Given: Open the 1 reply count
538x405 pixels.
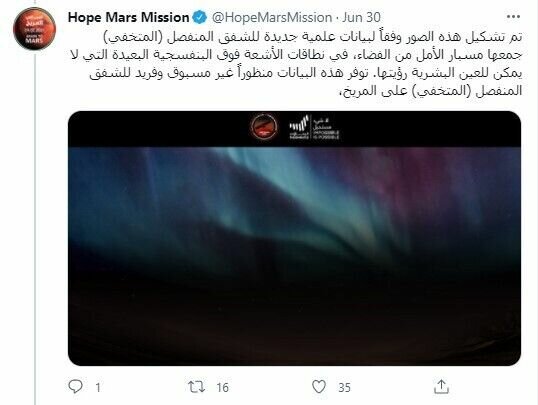Looking at the screenshot, I should (98, 387).
